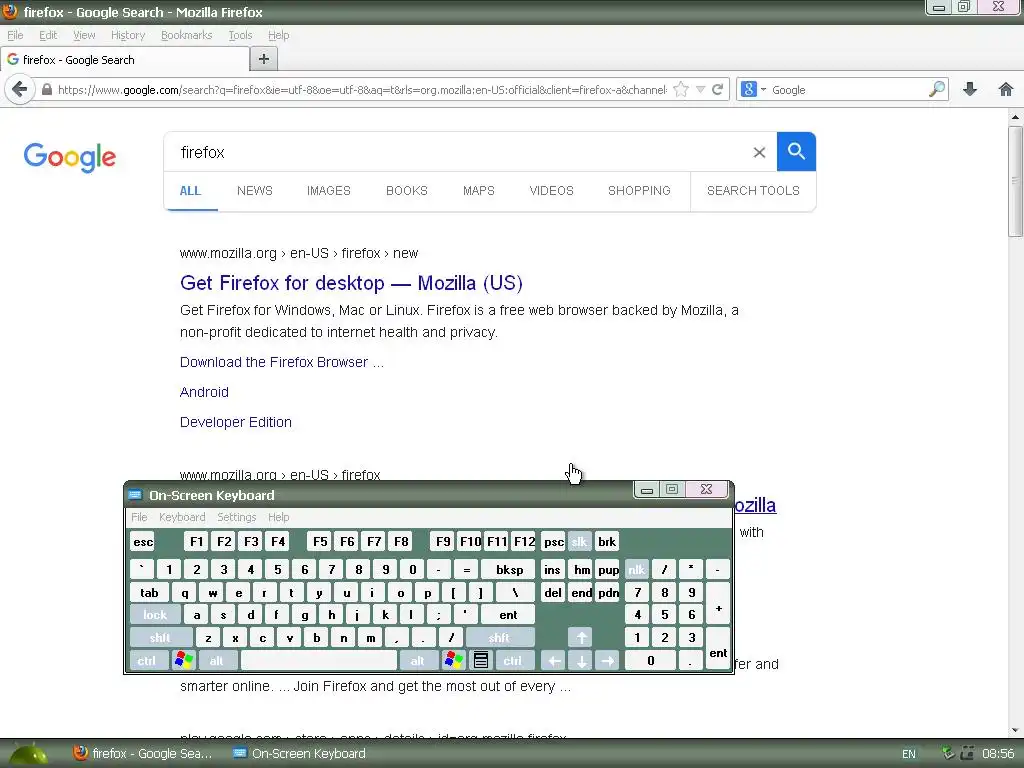The width and height of the screenshot is (1024, 768).
Task: Clear the Google search box with X
Action: pyautogui.click(x=759, y=152)
